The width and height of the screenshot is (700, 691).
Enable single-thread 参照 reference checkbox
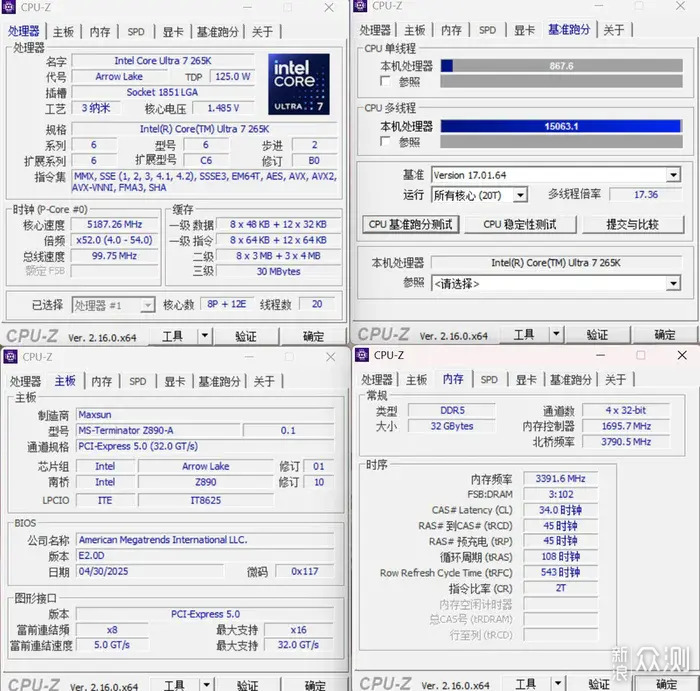[x=385, y=81]
